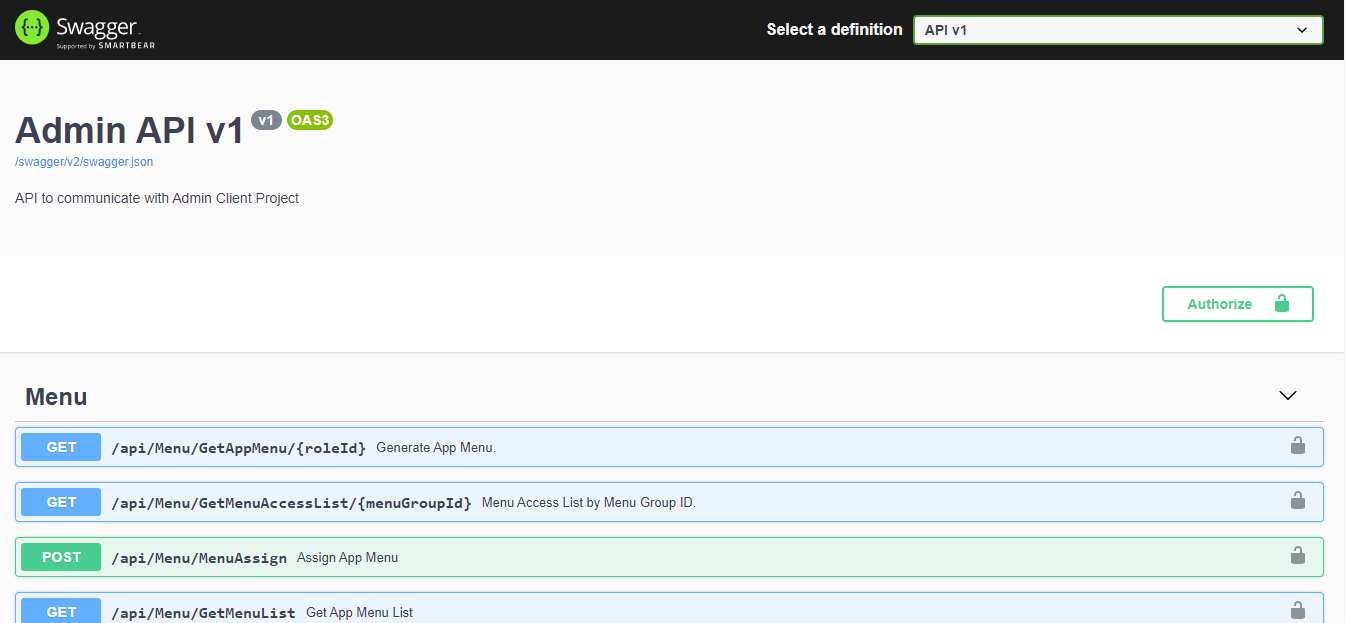Click the /api/Menu/GetMenuList path text

coord(203,613)
